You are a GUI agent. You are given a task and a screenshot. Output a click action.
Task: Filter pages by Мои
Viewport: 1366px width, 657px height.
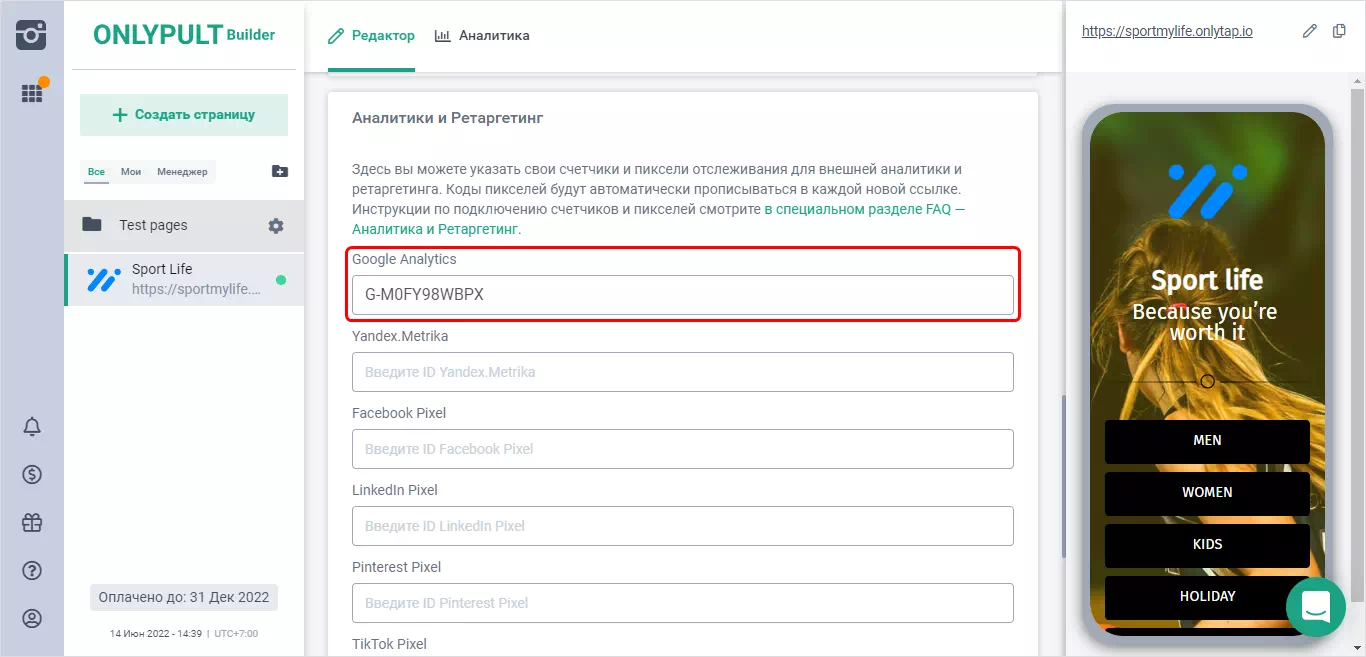(x=131, y=172)
